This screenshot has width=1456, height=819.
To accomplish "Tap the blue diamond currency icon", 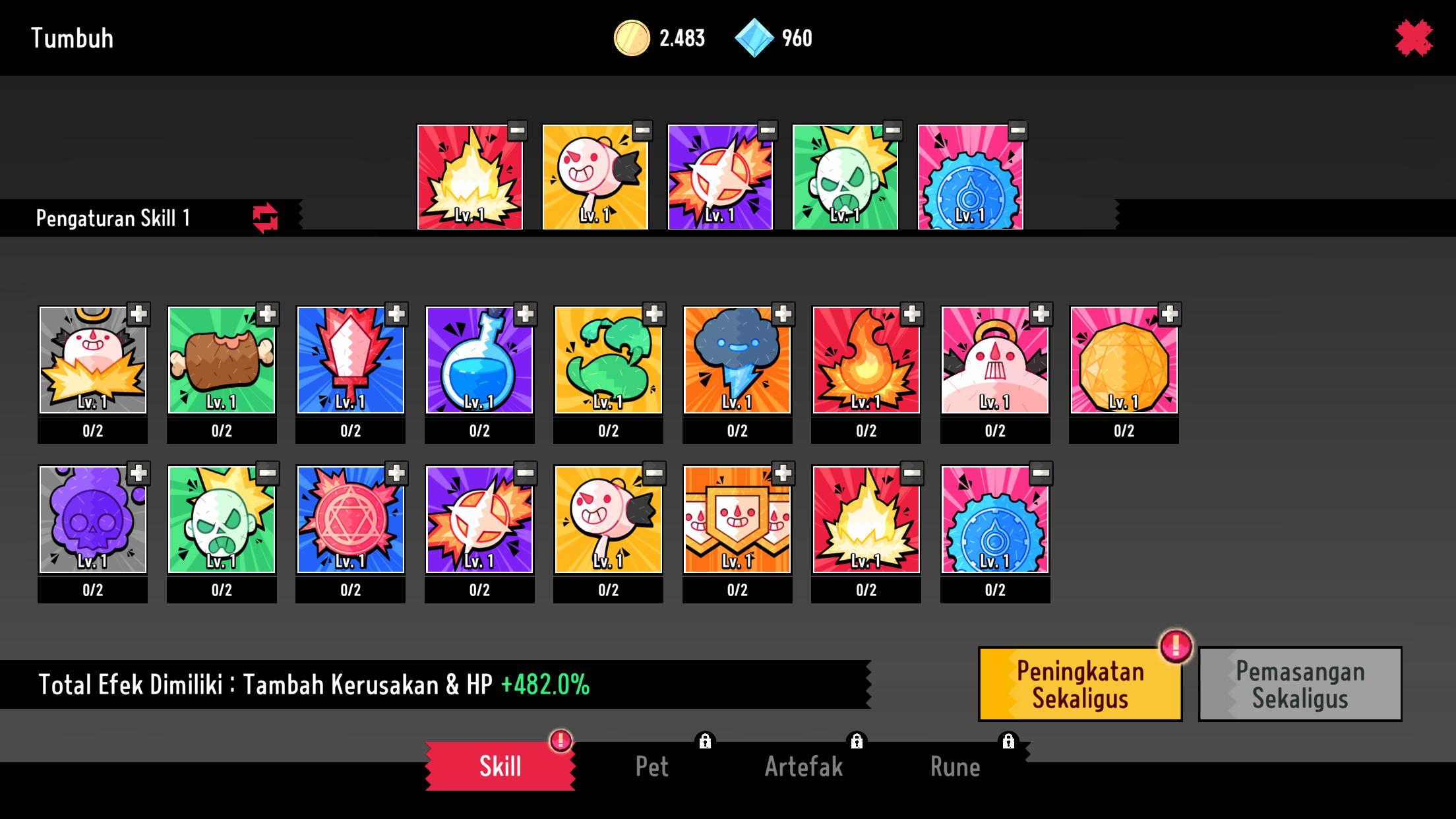I will point(754,38).
